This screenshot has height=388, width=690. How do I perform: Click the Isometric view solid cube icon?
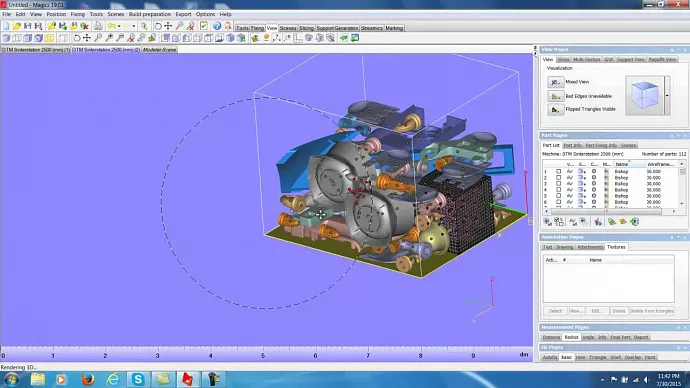pos(230,38)
